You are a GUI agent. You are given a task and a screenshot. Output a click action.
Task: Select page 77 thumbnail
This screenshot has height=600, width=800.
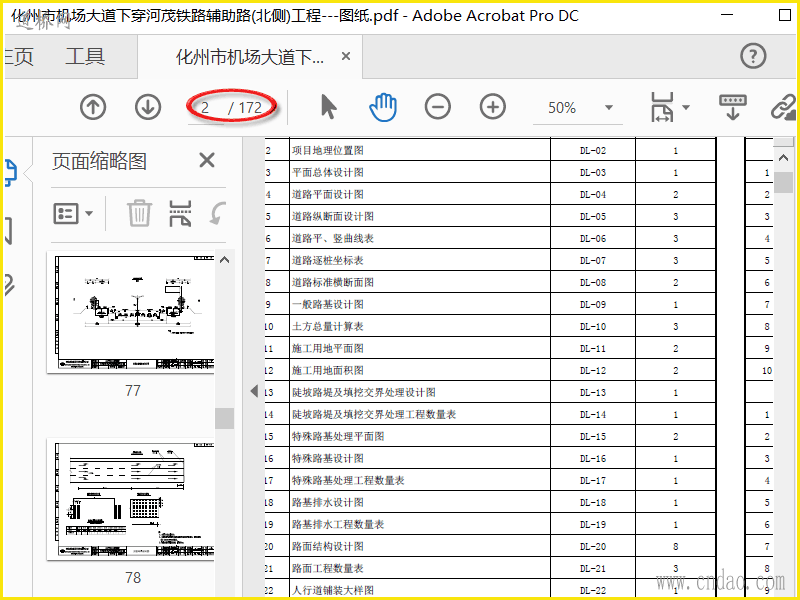[131, 313]
